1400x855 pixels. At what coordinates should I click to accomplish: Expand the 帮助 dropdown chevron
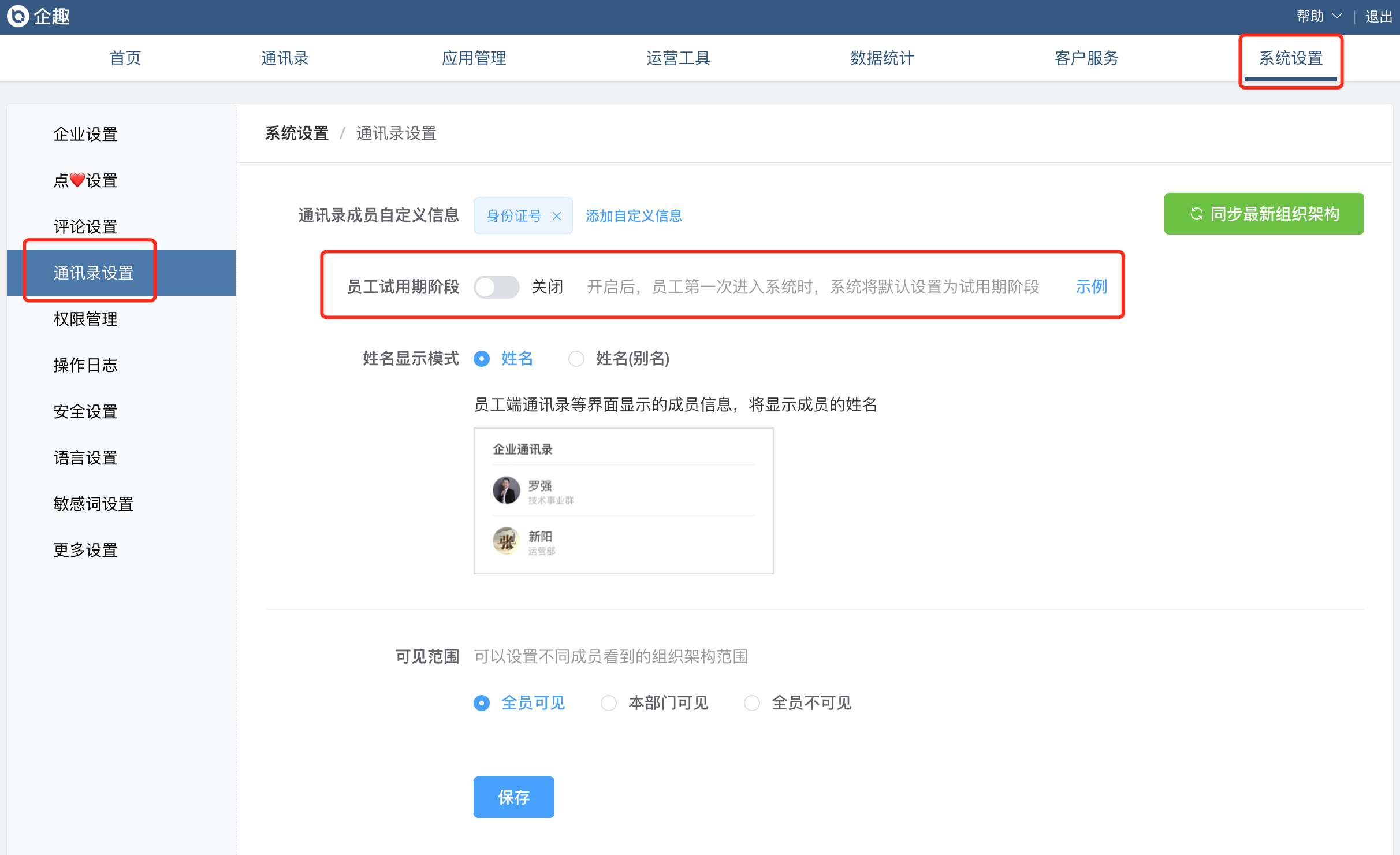[x=1336, y=16]
